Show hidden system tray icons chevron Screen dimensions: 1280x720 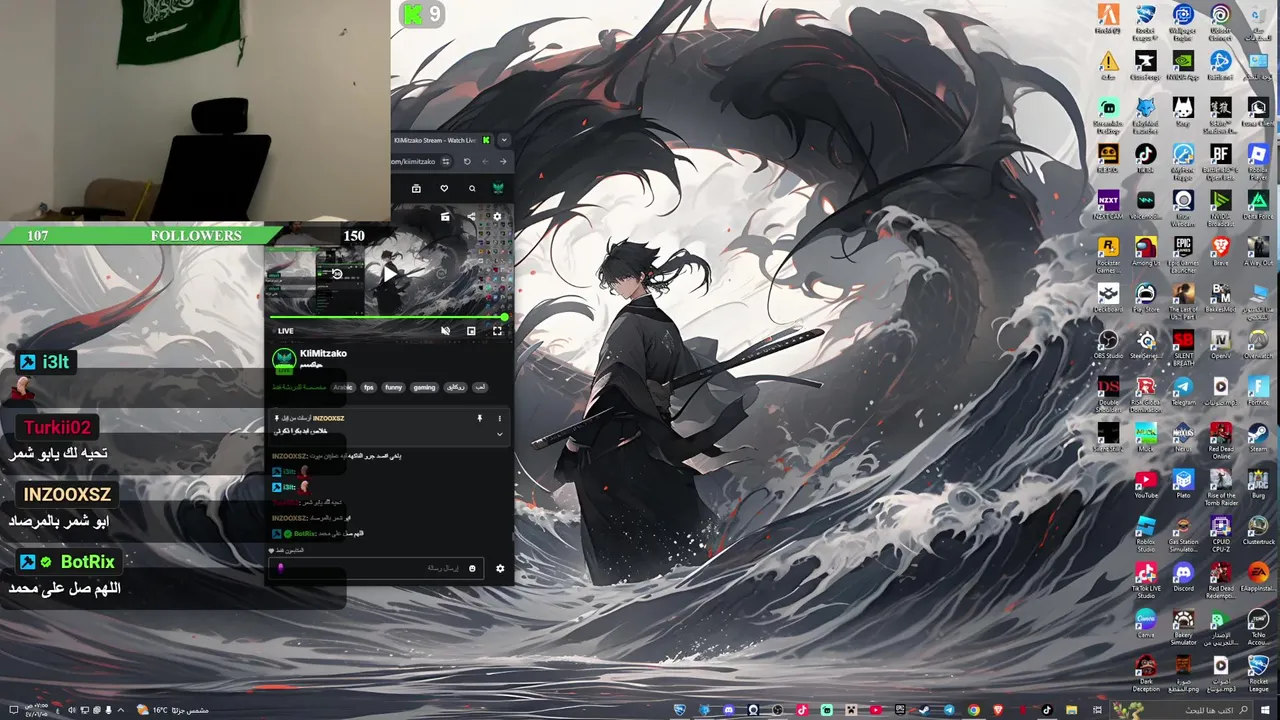click(x=121, y=710)
